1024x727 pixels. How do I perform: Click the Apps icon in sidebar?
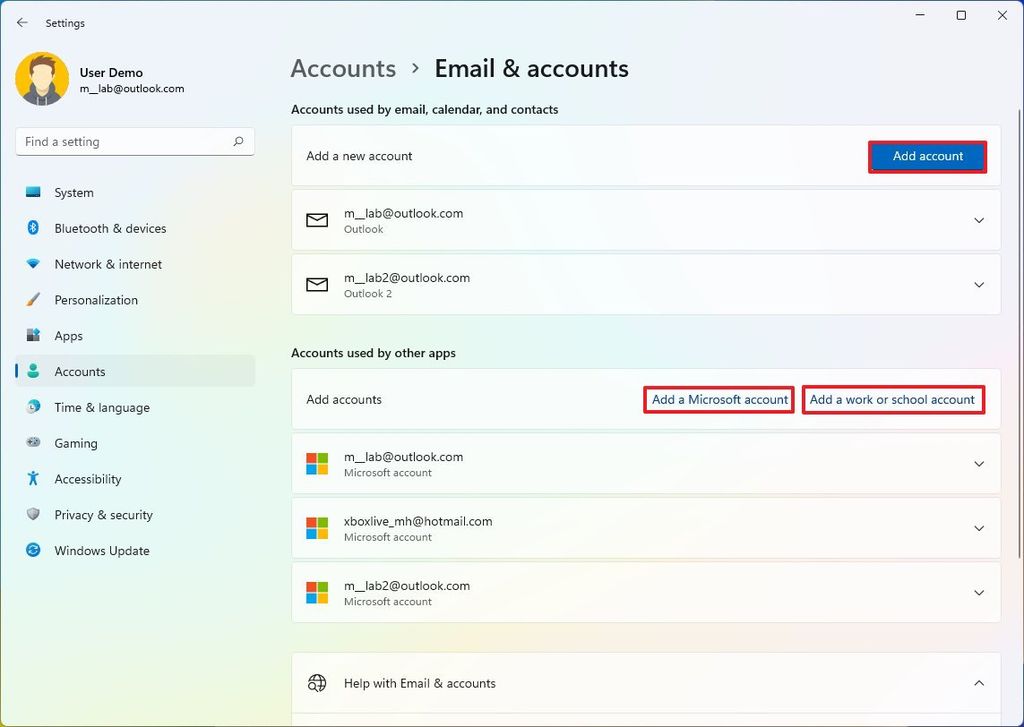(x=33, y=335)
